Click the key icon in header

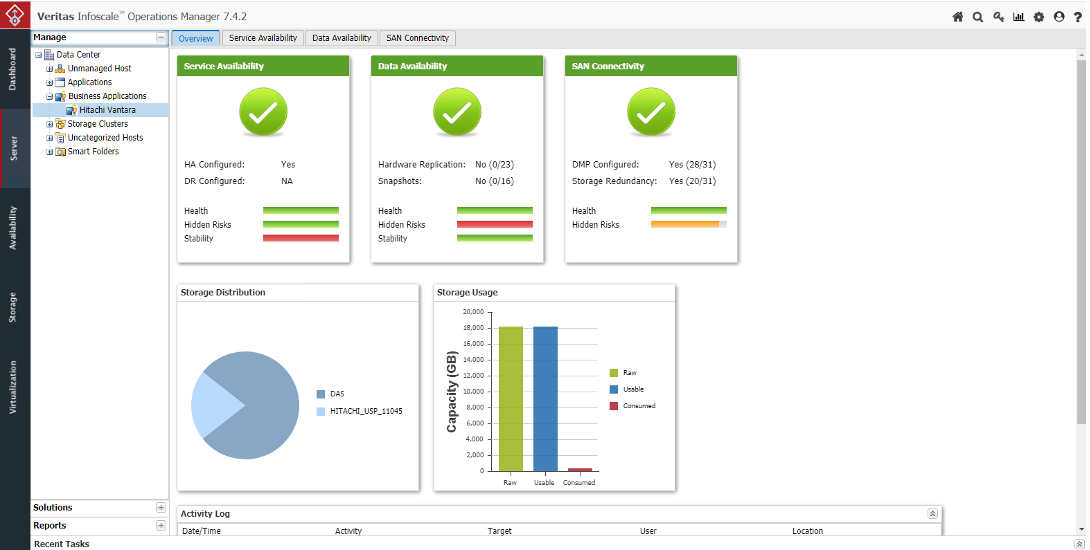[x=998, y=17]
